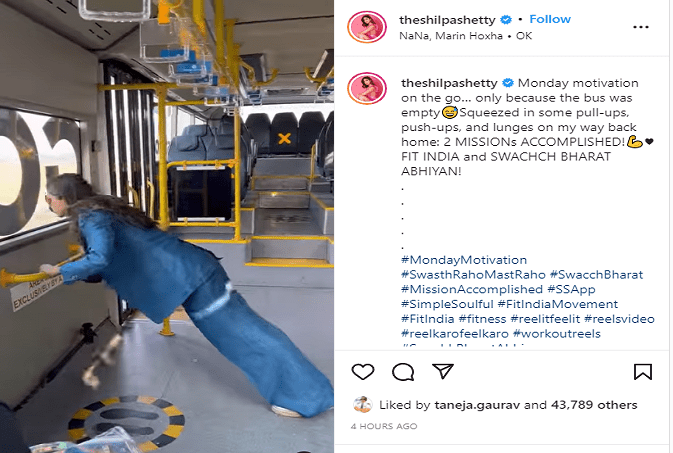Click the bus workout video to play or pause it
Screen dimensions: 673x453
click(167, 226)
